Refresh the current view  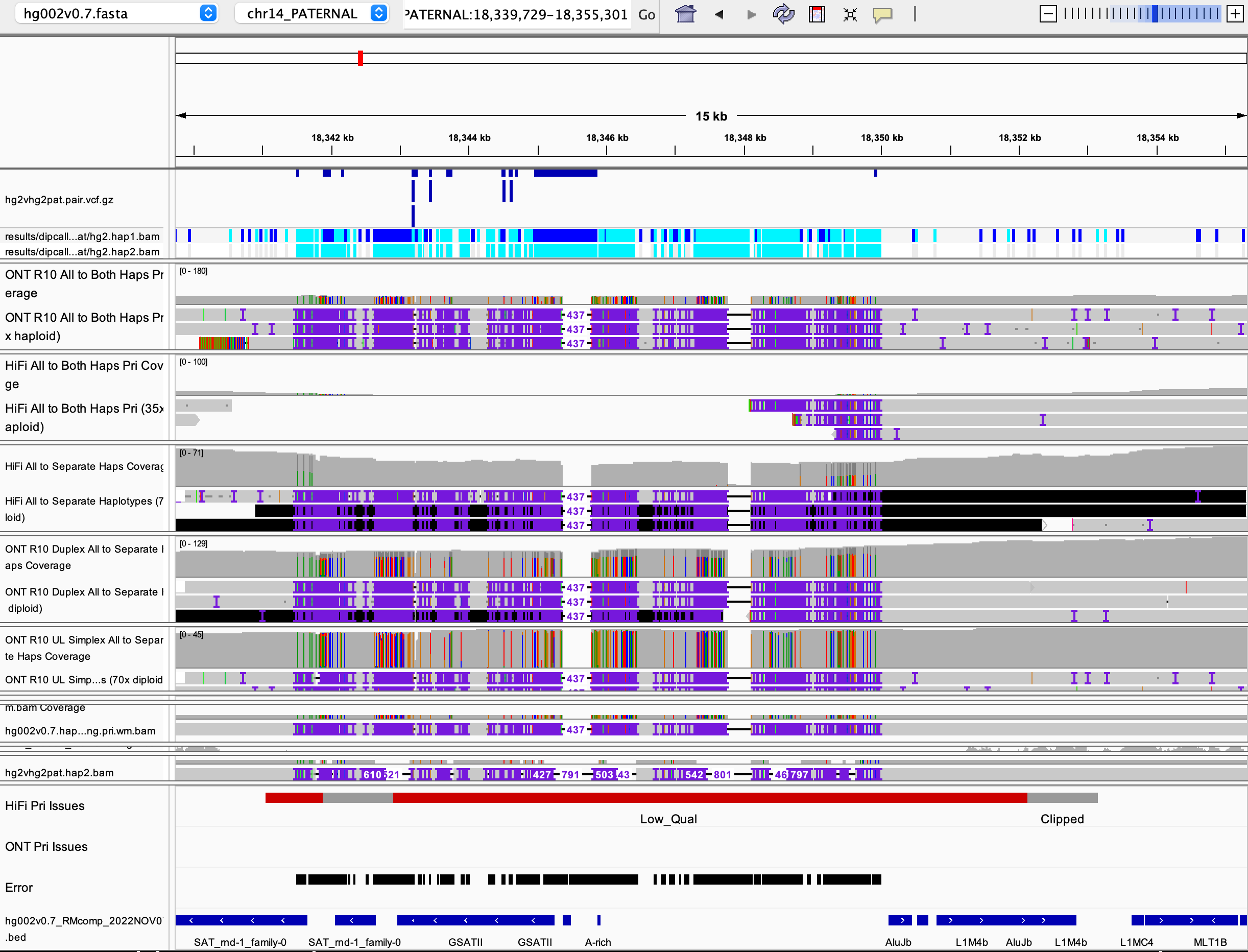click(x=783, y=14)
